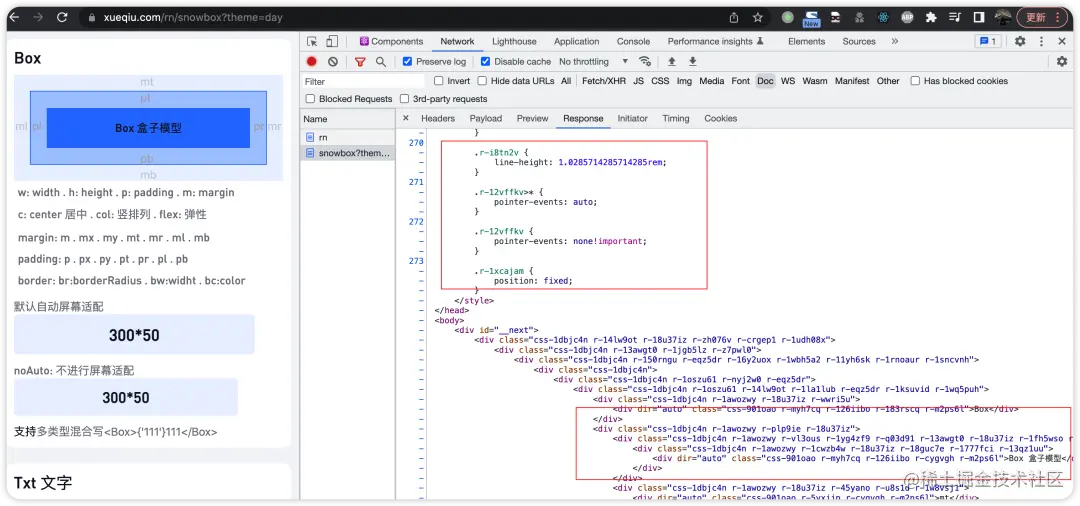Viewport: 1080px width, 506px height.
Task: Uncheck the Preserve log checkbox
Action: pos(407,61)
